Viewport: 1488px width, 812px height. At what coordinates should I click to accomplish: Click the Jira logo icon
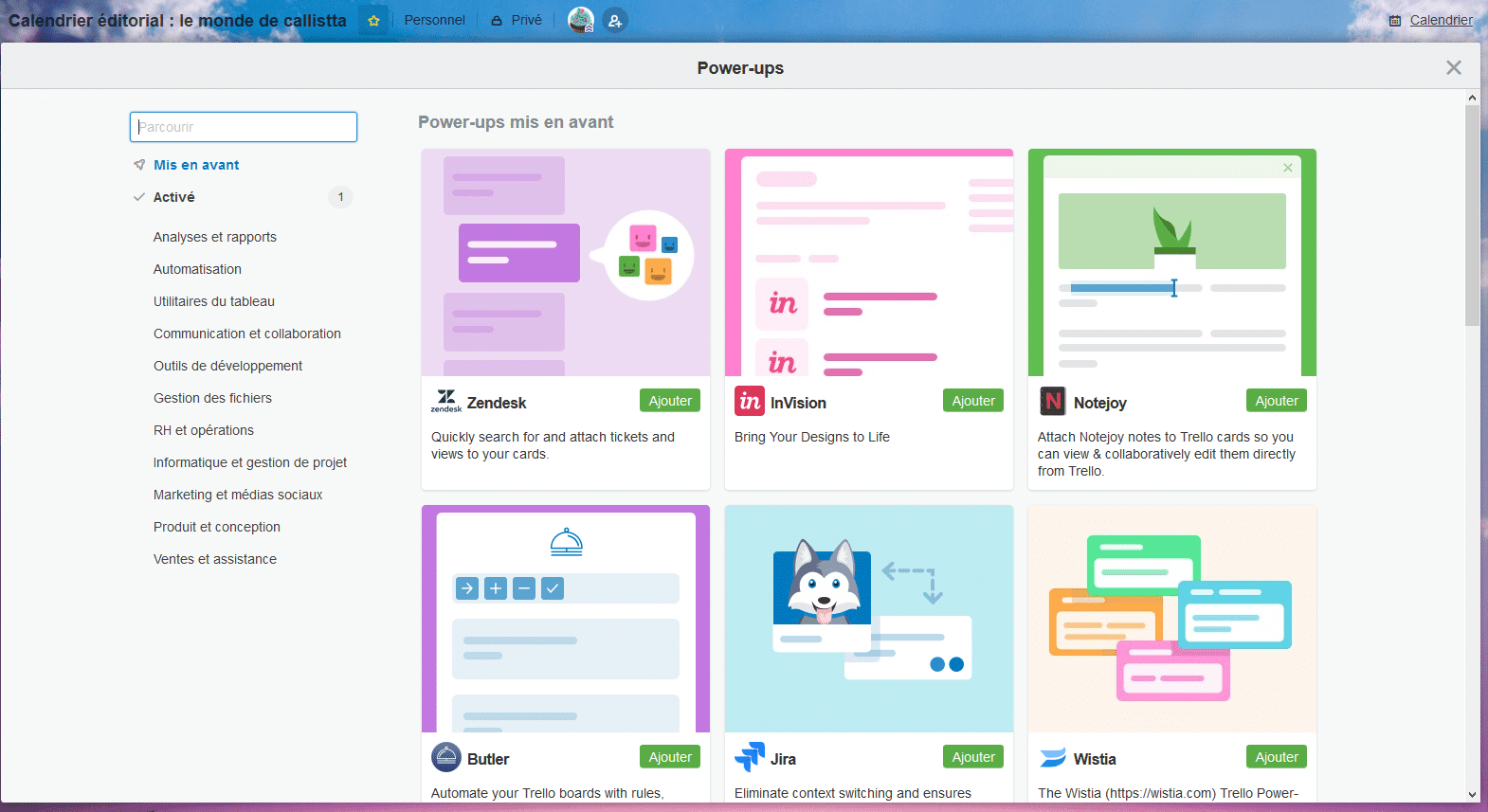[x=750, y=758]
